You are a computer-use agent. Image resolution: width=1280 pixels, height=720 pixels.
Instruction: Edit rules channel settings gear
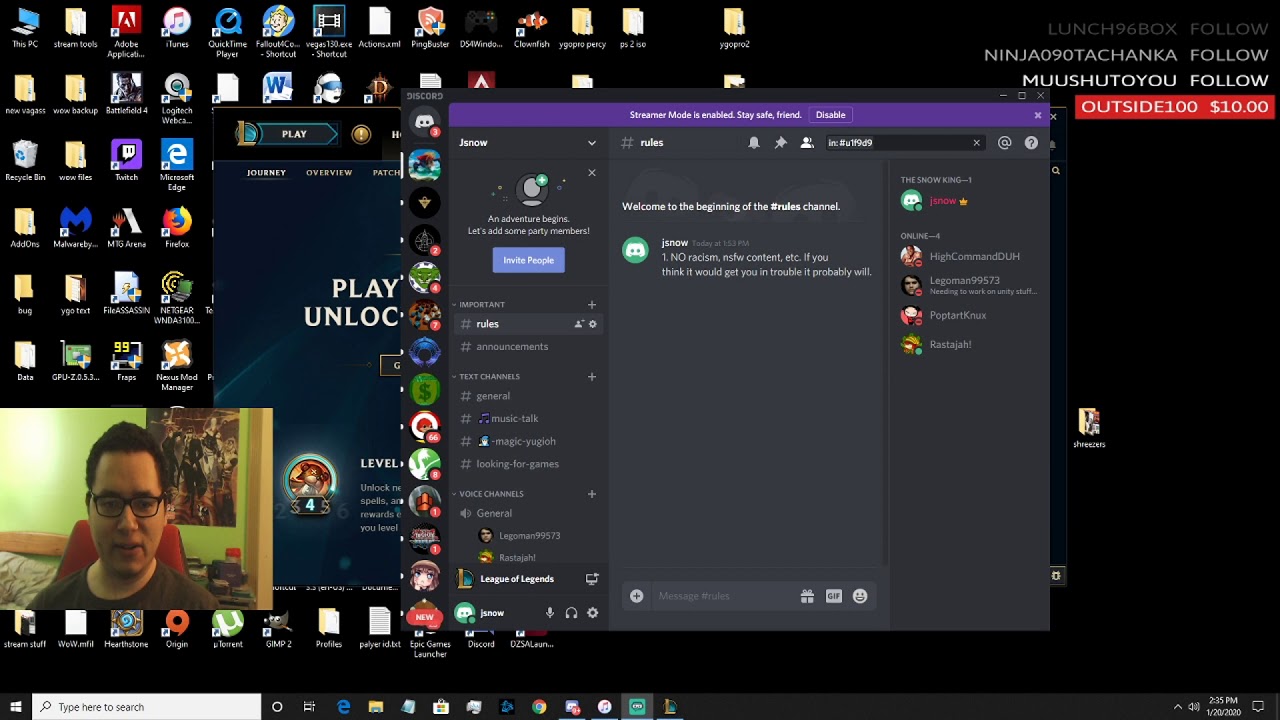(593, 324)
